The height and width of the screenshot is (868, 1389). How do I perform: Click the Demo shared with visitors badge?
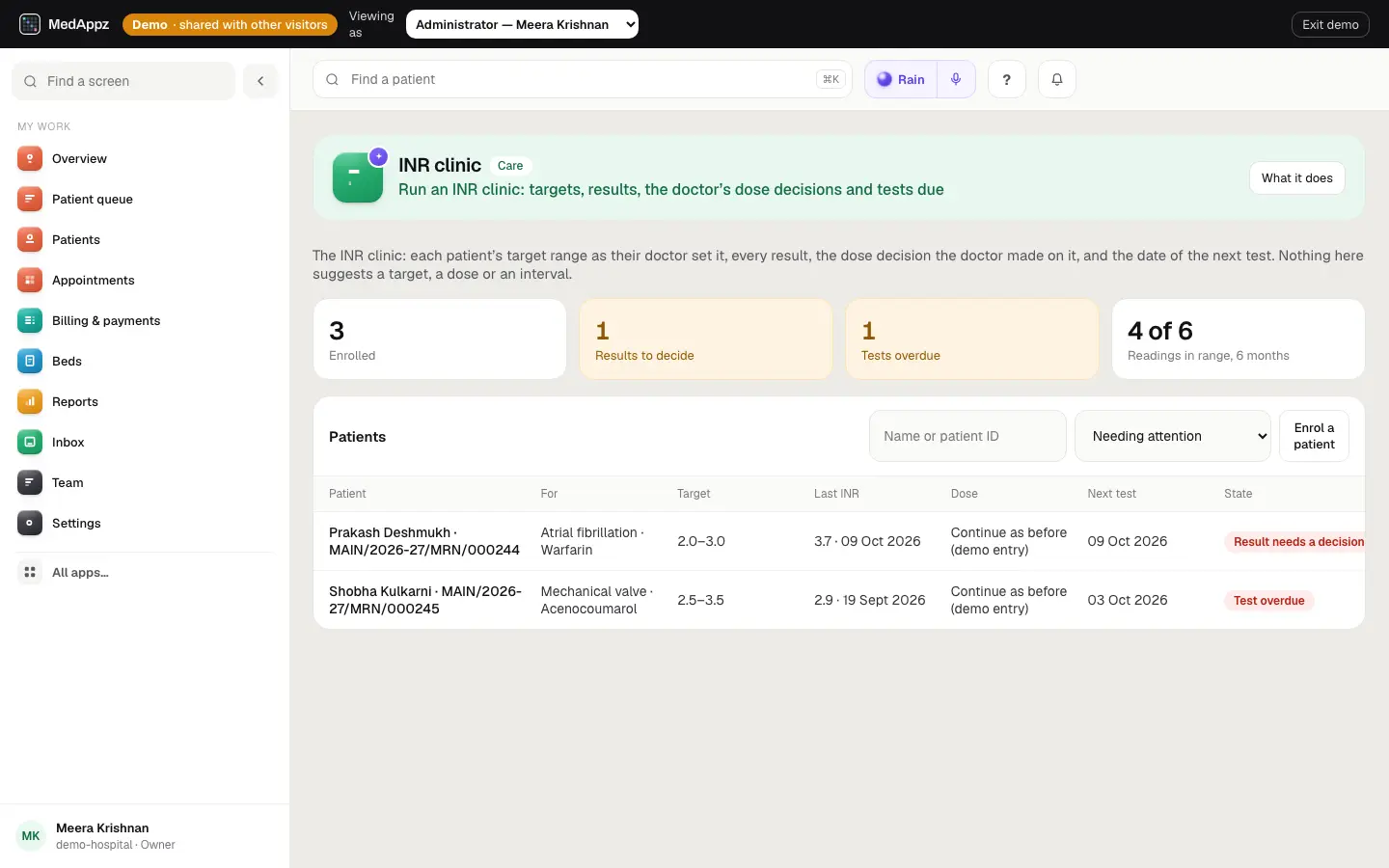(230, 24)
